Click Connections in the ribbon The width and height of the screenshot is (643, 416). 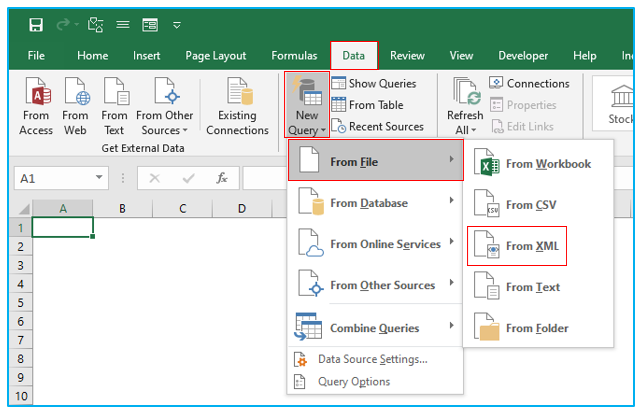pos(529,83)
